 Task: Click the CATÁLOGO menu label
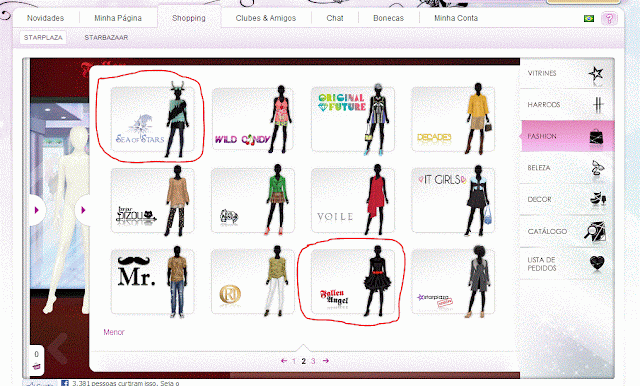click(547, 231)
